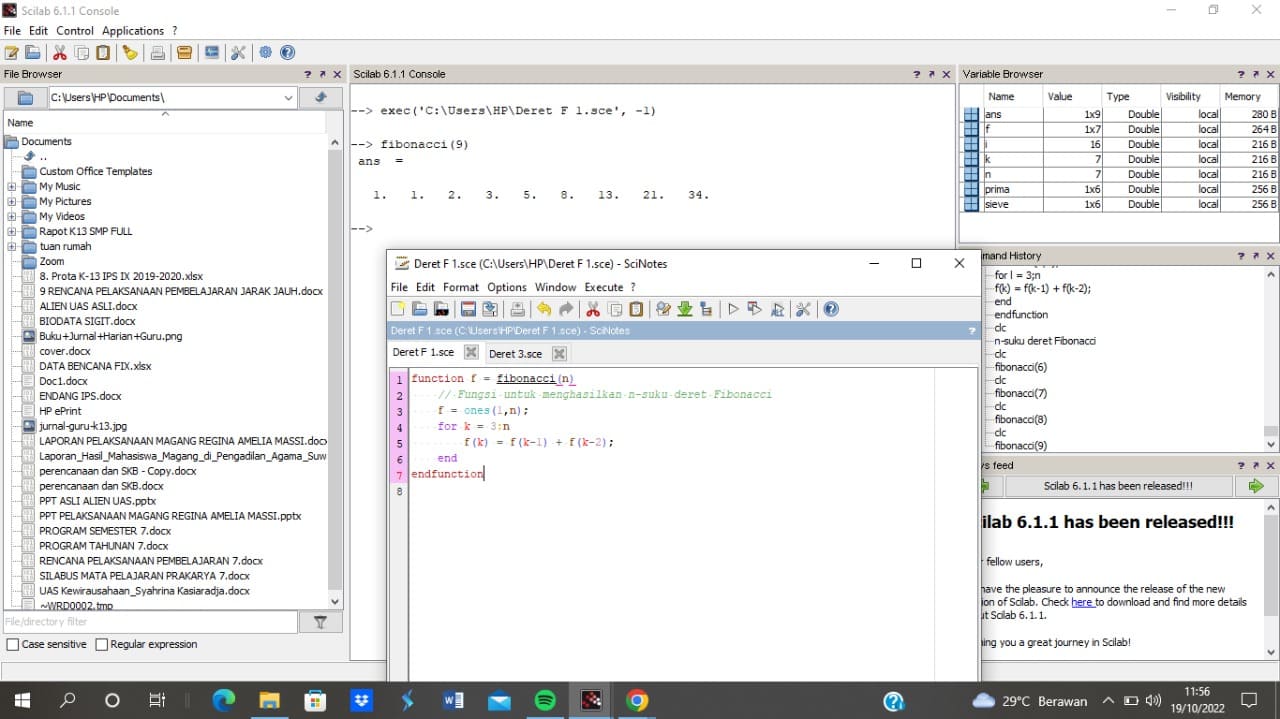Select DATA BENCANA FIX.xlsx file

pyautogui.click(x=95, y=367)
